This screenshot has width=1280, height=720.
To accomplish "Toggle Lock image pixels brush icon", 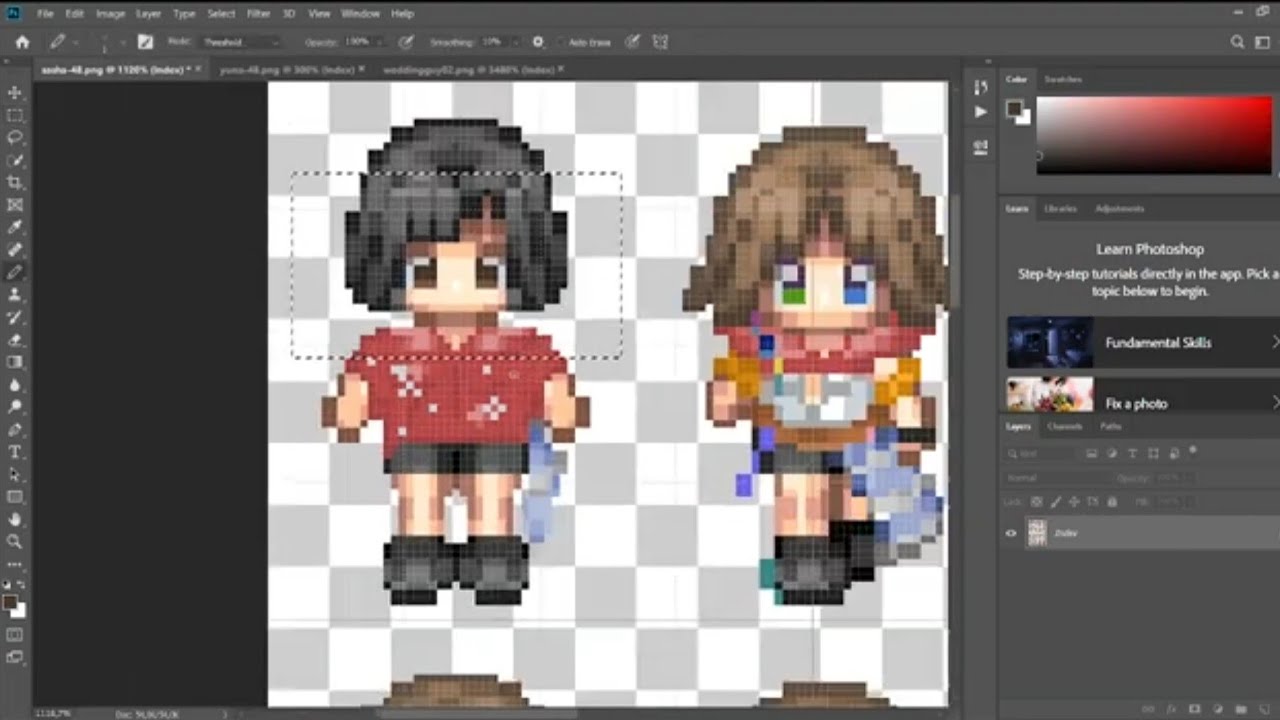I will 1054,502.
